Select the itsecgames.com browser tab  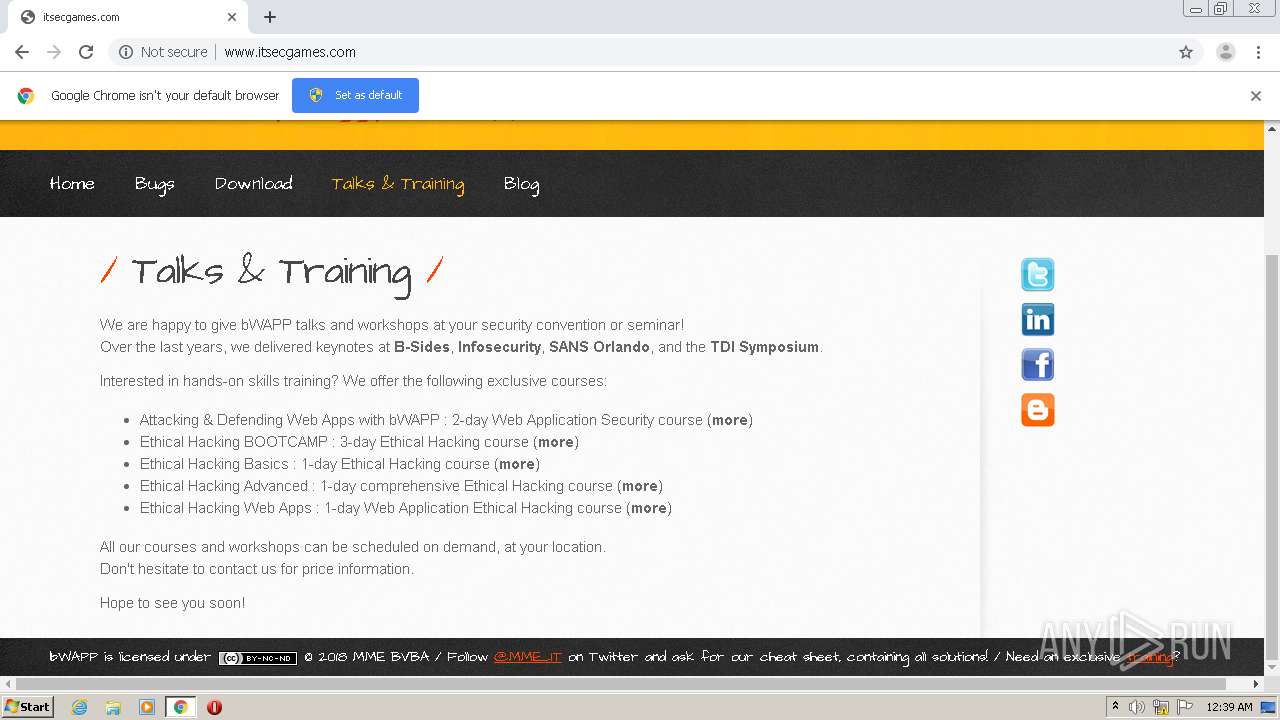[x=127, y=17]
